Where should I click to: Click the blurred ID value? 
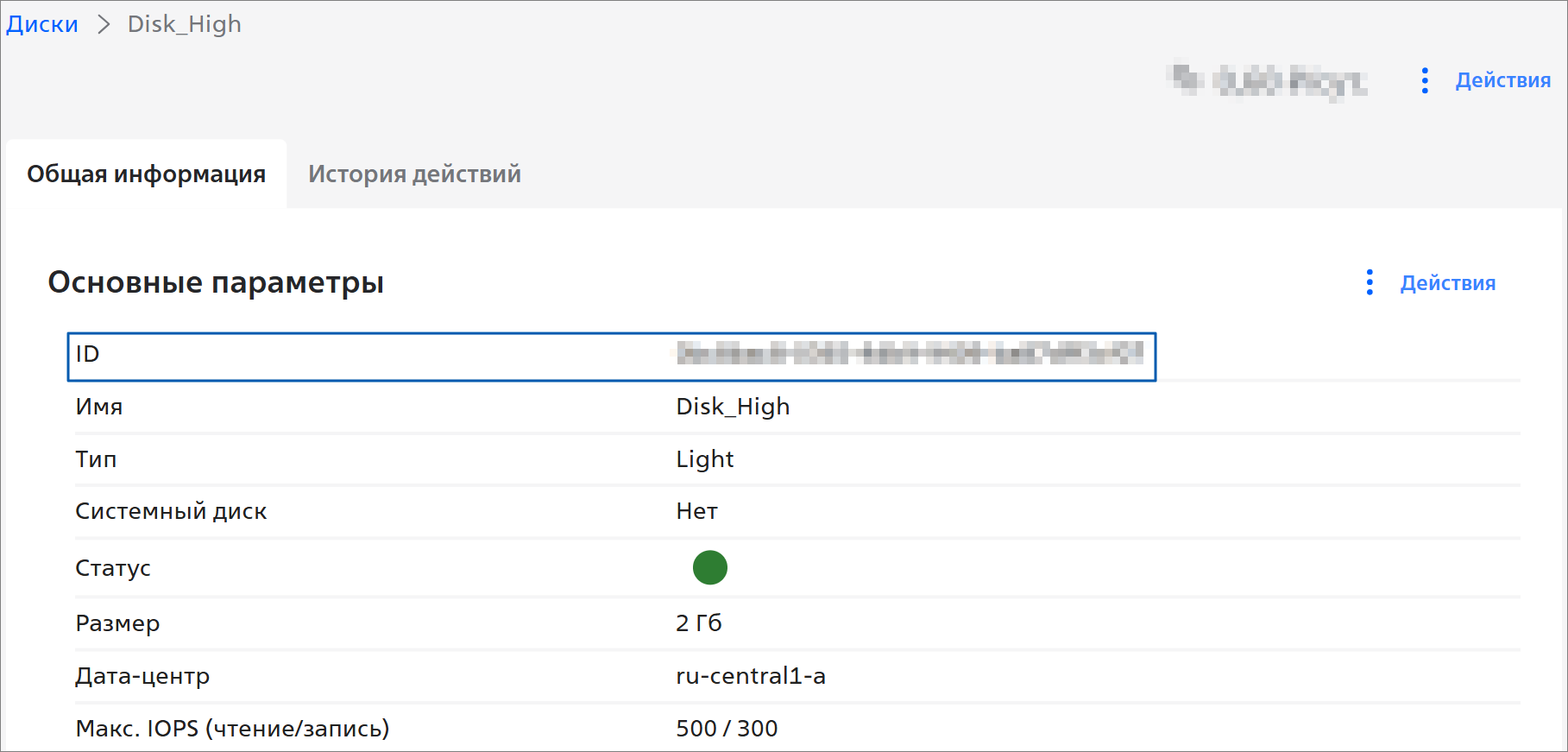pyautogui.click(x=910, y=353)
